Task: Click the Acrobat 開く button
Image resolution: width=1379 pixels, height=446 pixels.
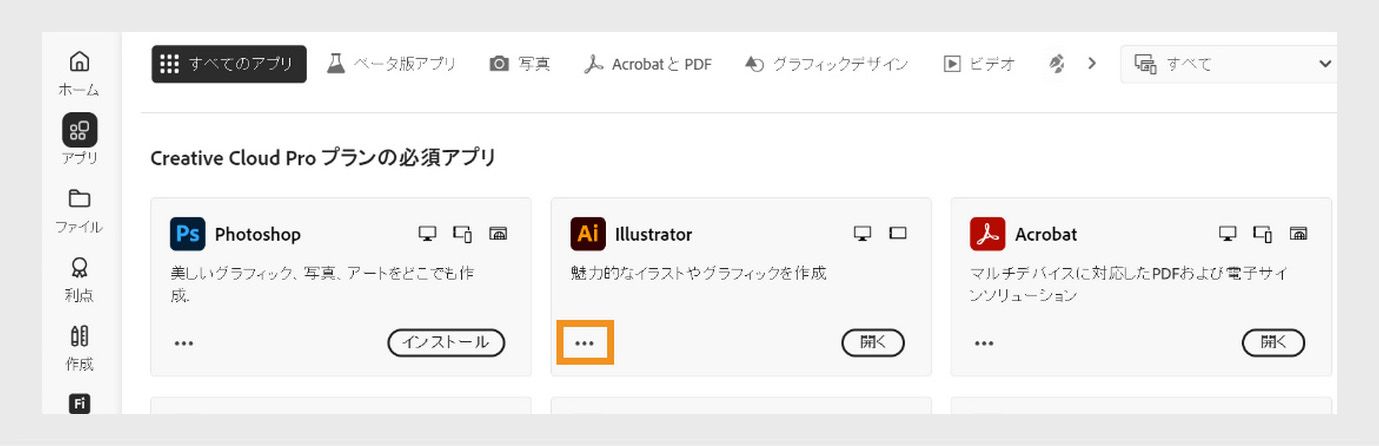Action: click(x=1273, y=342)
